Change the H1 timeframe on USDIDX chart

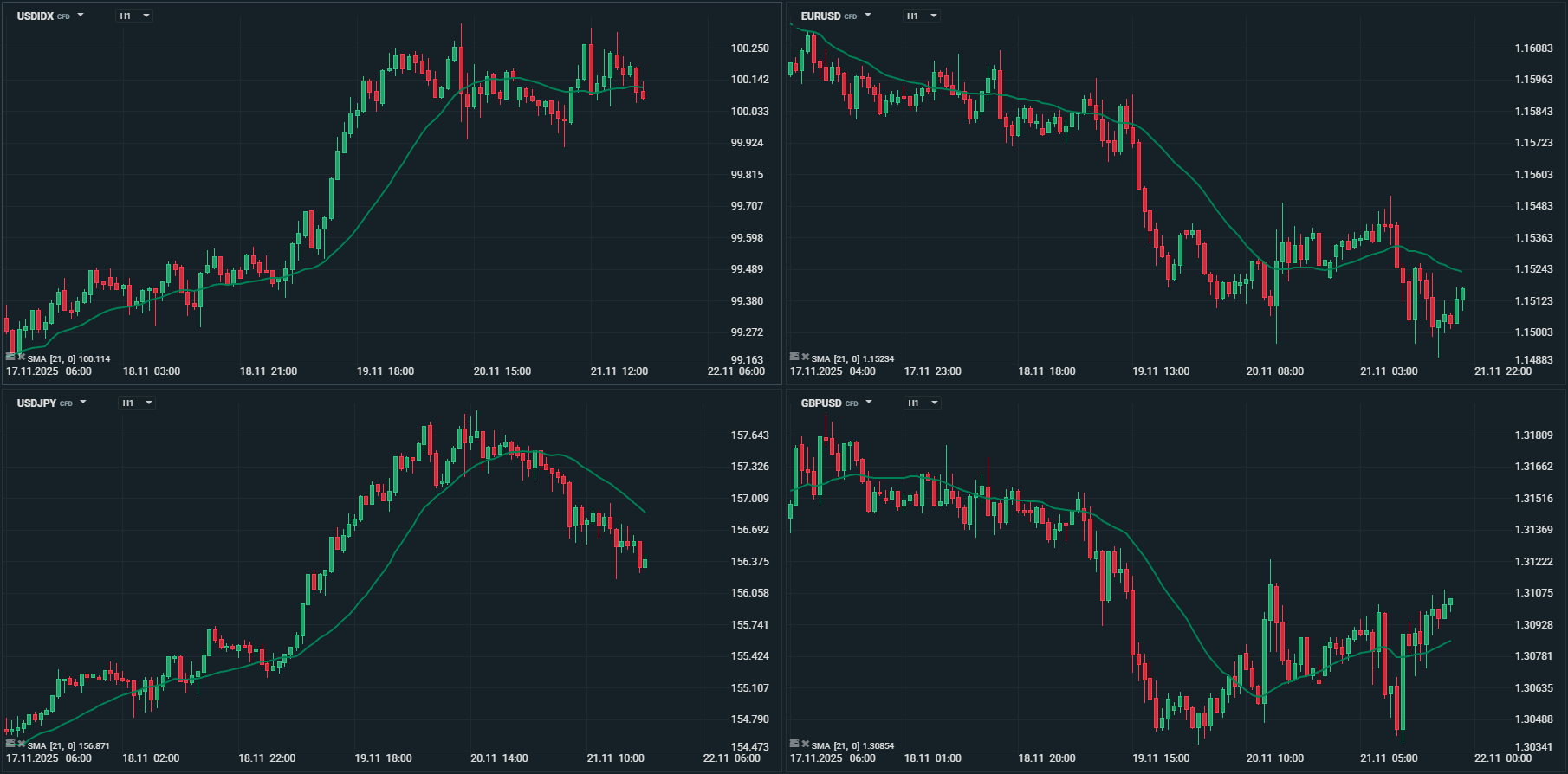pyautogui.click(x=135, y=16)
